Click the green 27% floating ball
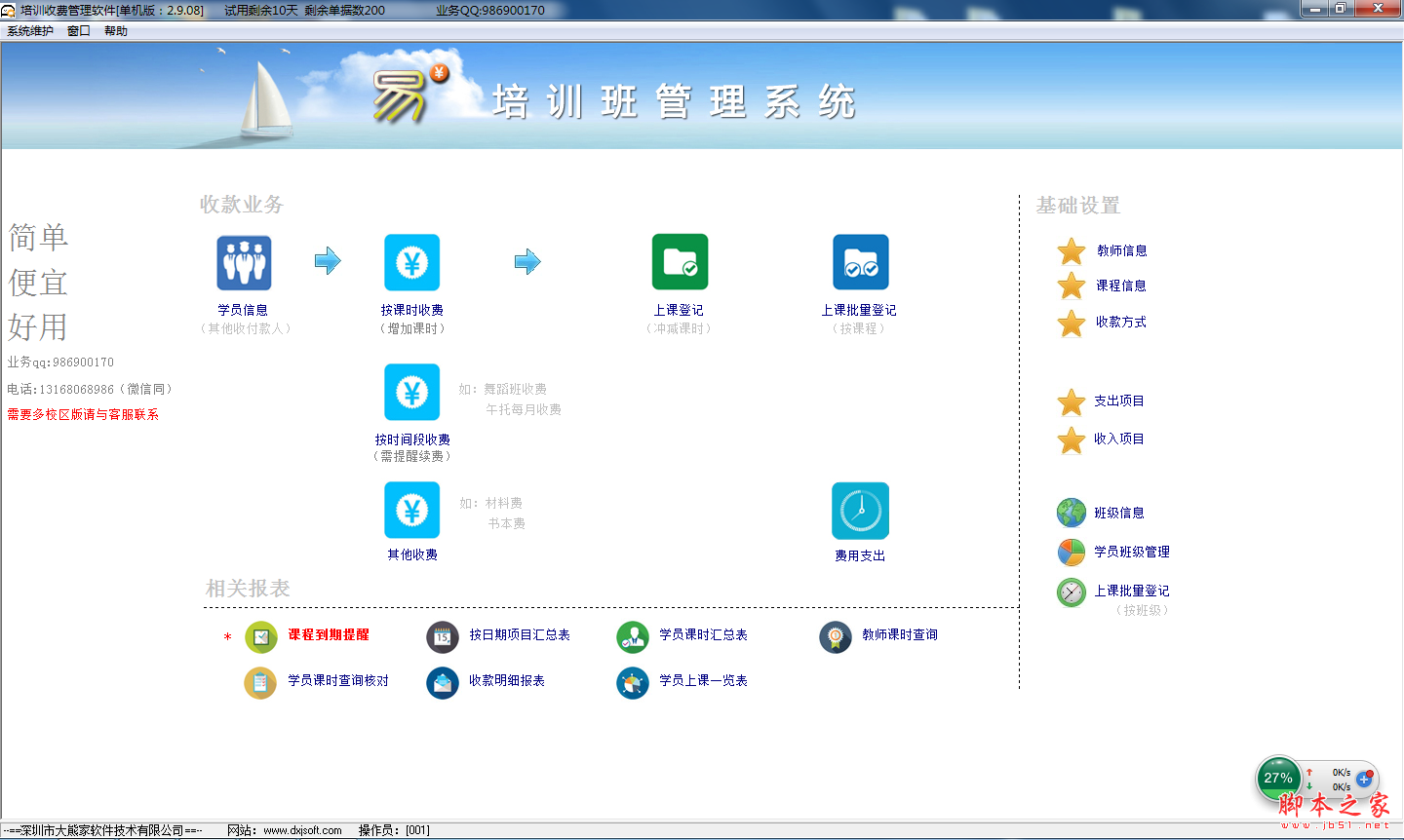 pyautogui.click(x=1278, y=778)
